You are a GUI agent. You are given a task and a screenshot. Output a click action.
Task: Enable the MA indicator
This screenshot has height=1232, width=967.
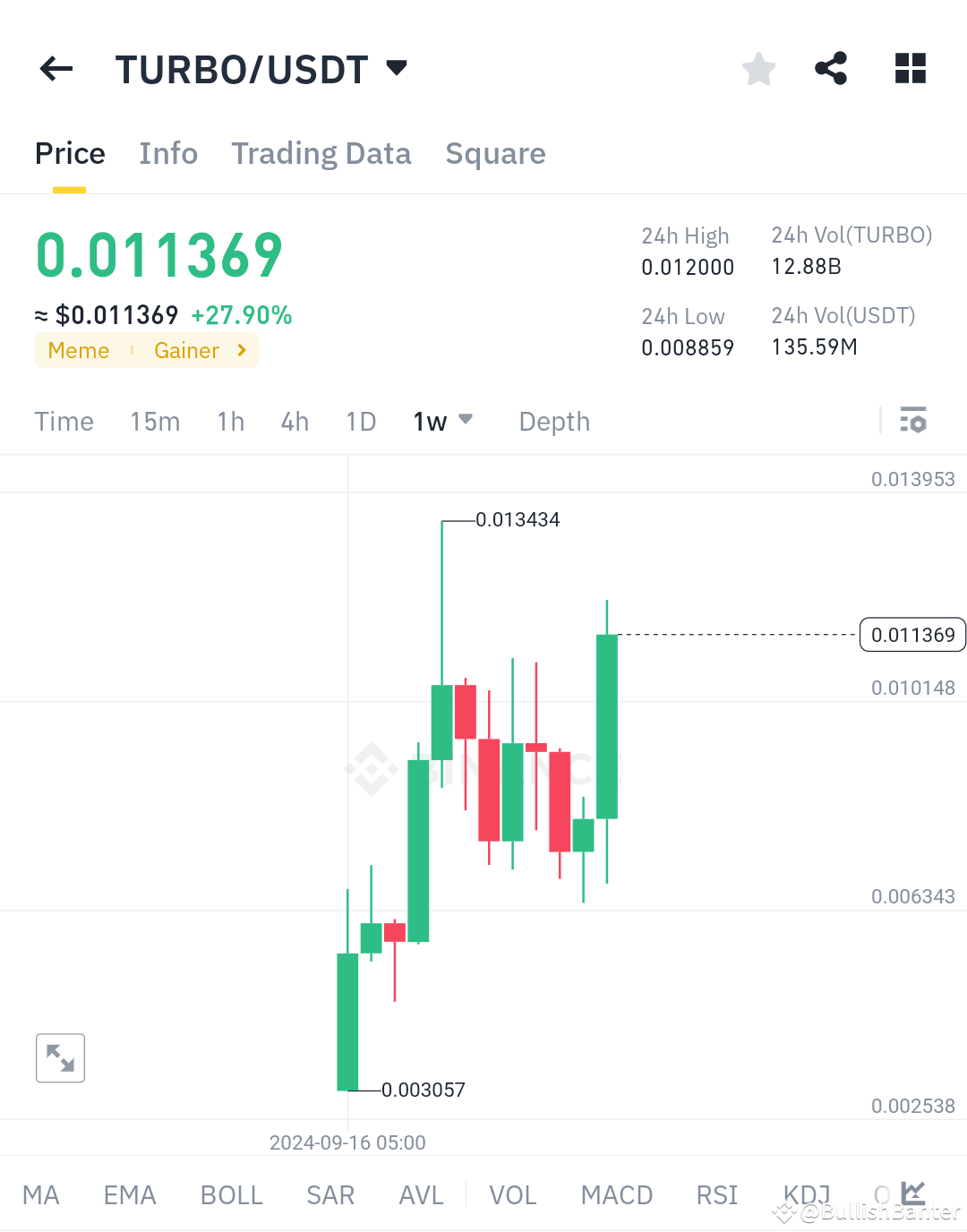tap(41, 1193)
